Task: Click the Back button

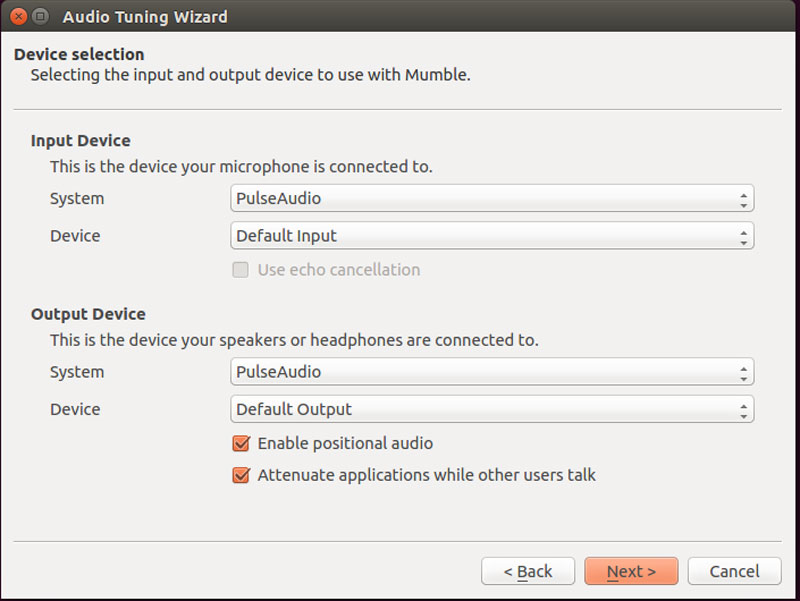Action: tap(528, 571)
